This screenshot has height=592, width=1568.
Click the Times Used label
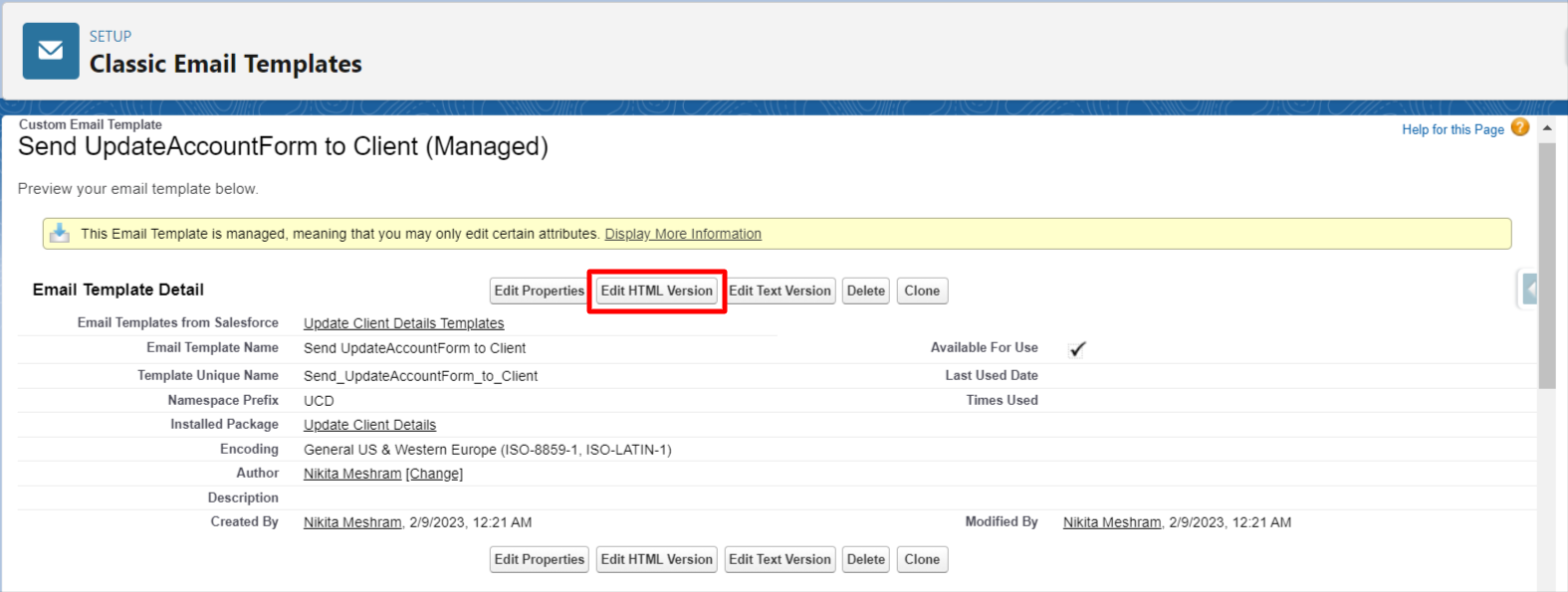pyautogui.click(x=1002, y=400)
